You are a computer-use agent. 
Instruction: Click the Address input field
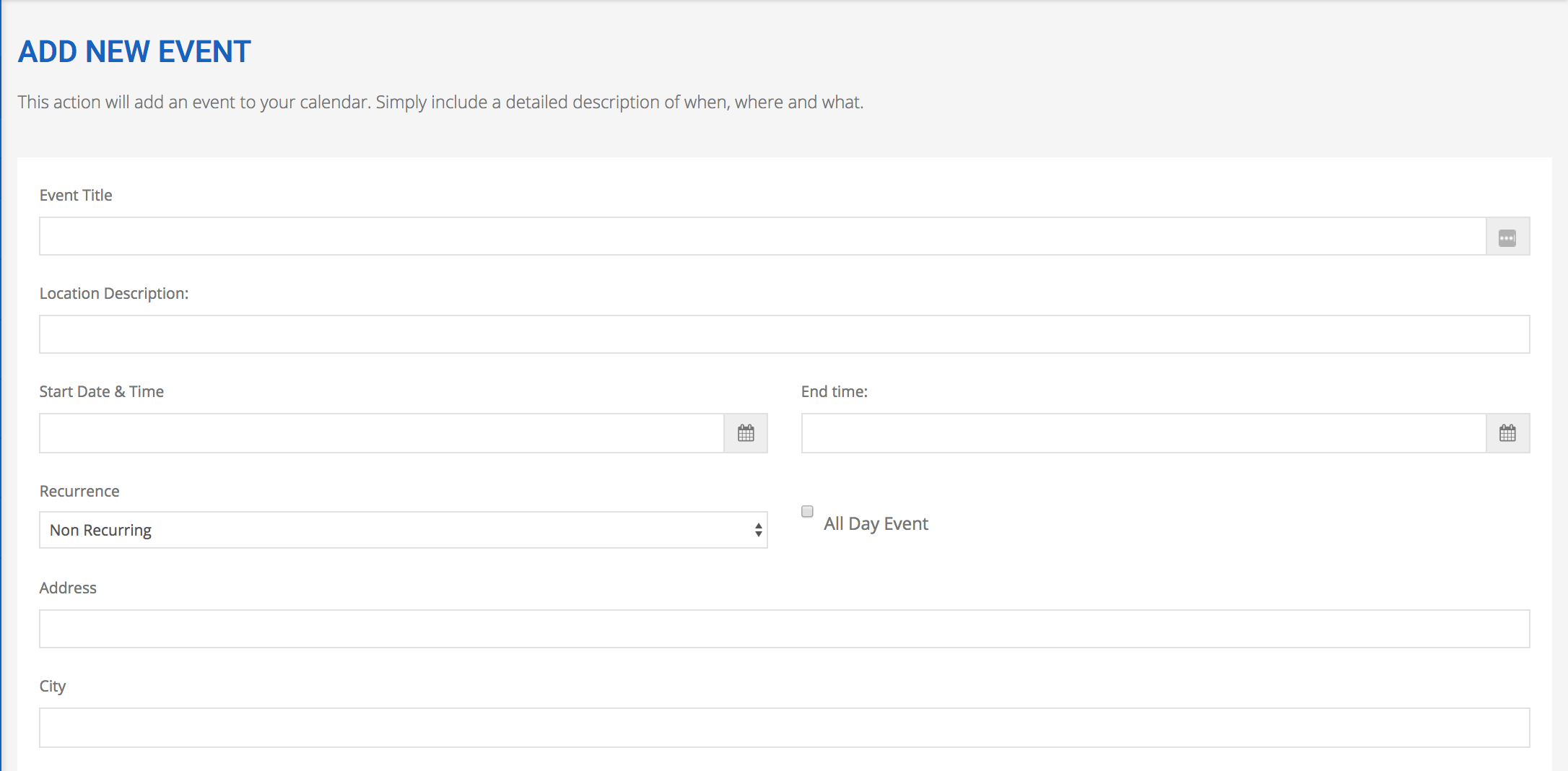pyautogui.click(x=785, y=629)
